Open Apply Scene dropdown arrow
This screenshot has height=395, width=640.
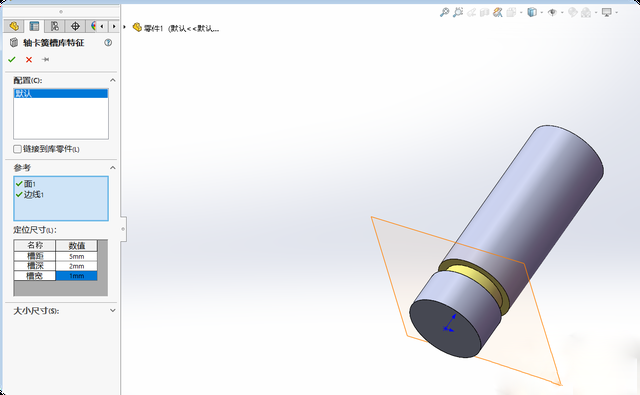[596, 13]
